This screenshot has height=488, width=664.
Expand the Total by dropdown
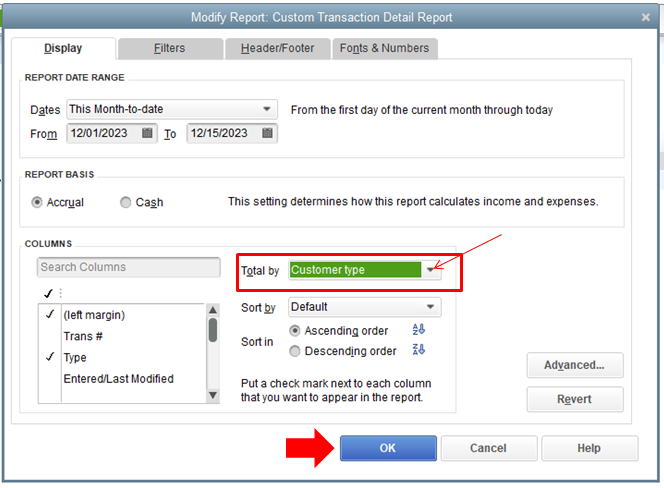(430, 270)
